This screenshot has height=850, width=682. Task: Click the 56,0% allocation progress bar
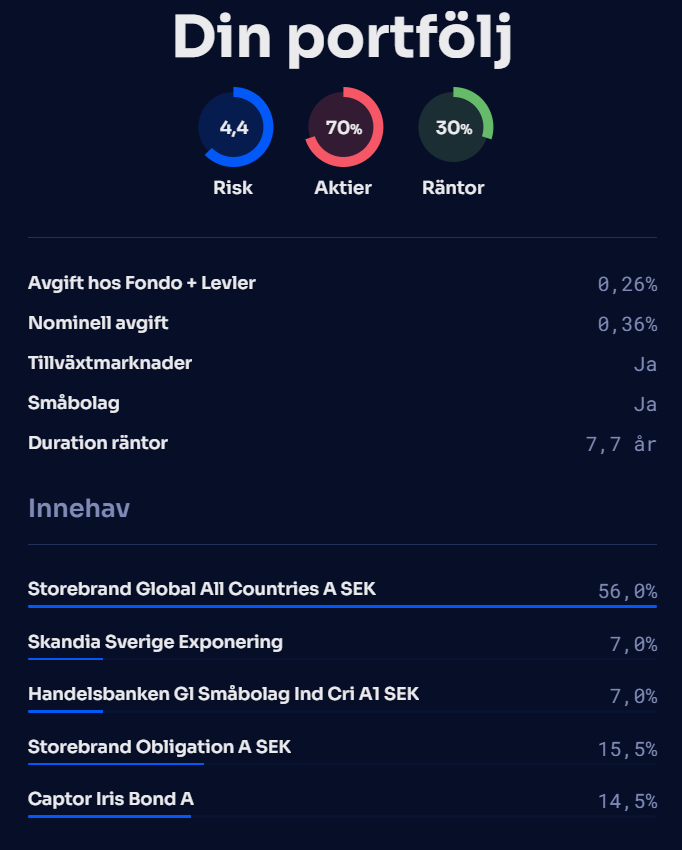click(342, 606)
